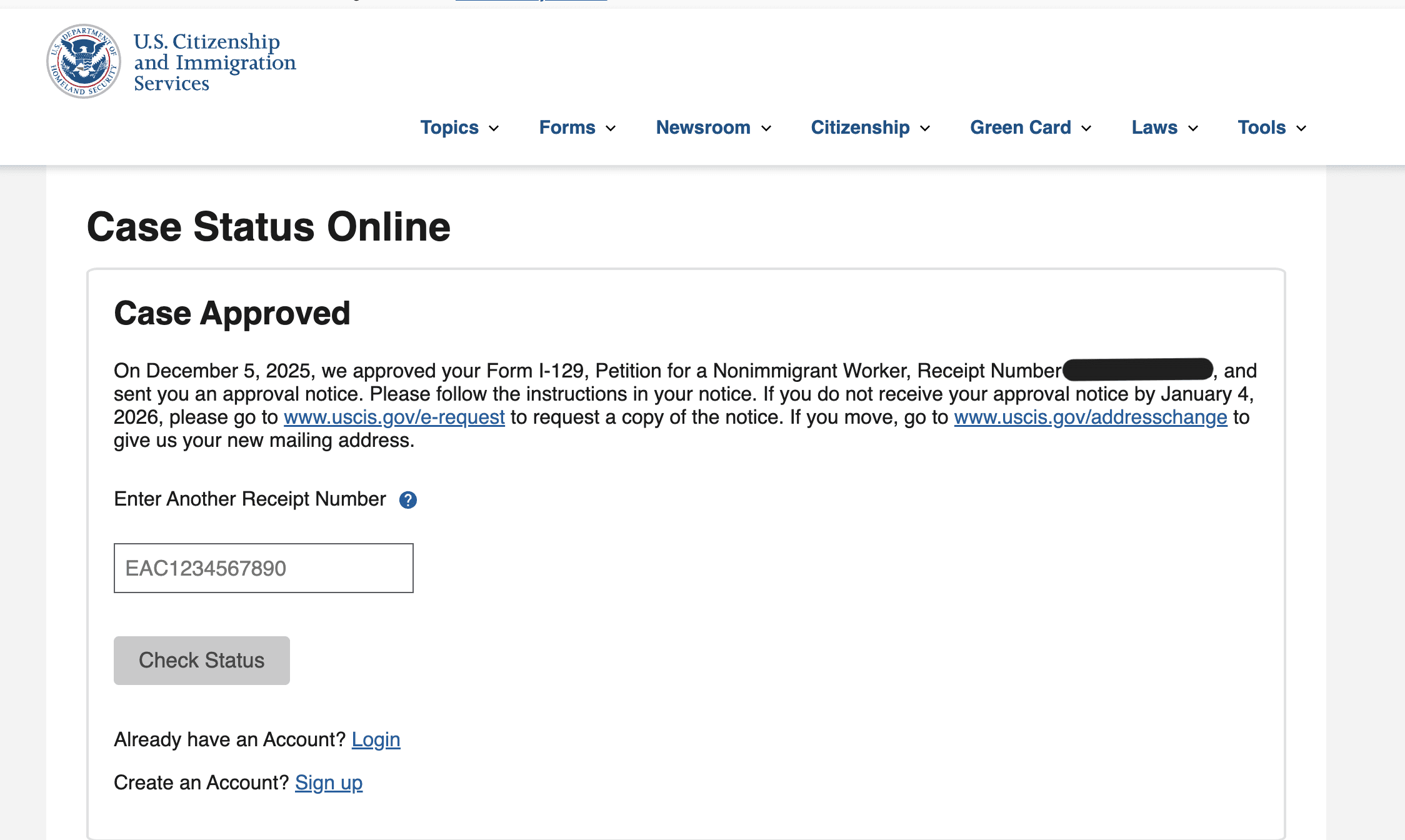Expand the Citizenship menu chevron
This screenshot has width=1405, height=840.
[926, 129]
